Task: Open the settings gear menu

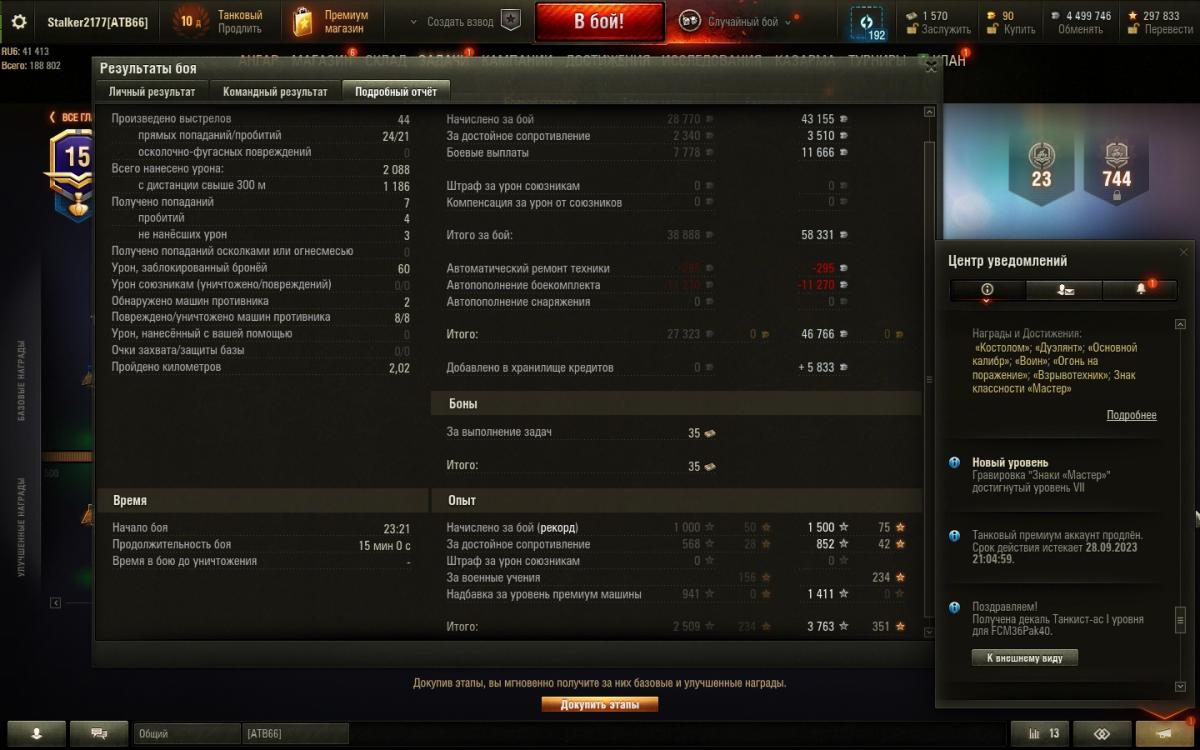Action: [x=19, y=21]
